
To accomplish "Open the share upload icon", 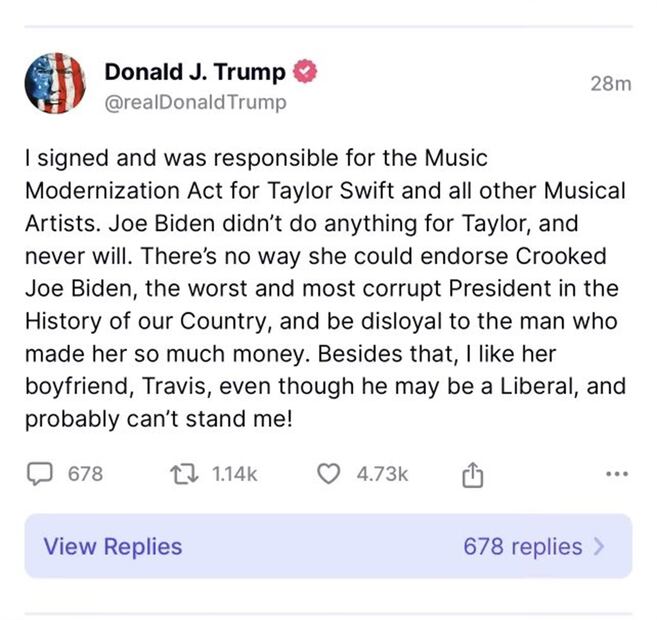I will click(x=472, y=475).
